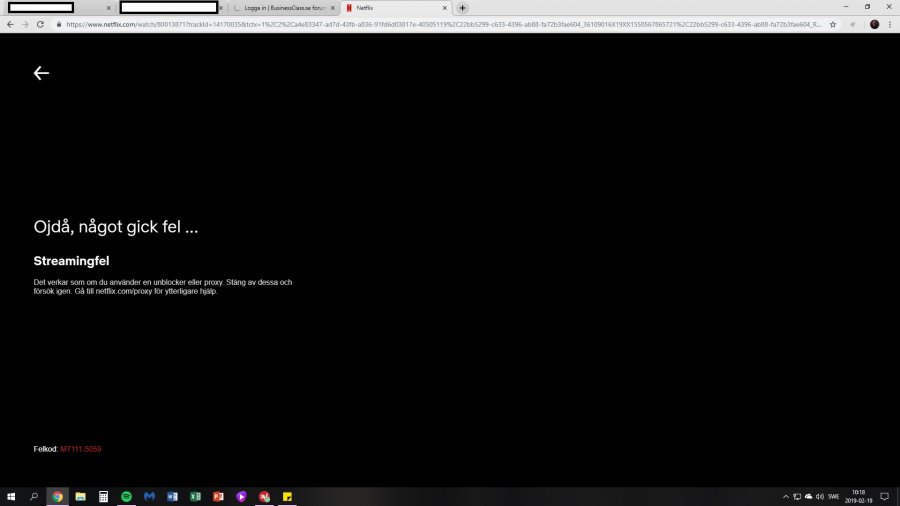Open Spotify from the taskbar
This screenshot has height=506, width=900.
point(126,496)
